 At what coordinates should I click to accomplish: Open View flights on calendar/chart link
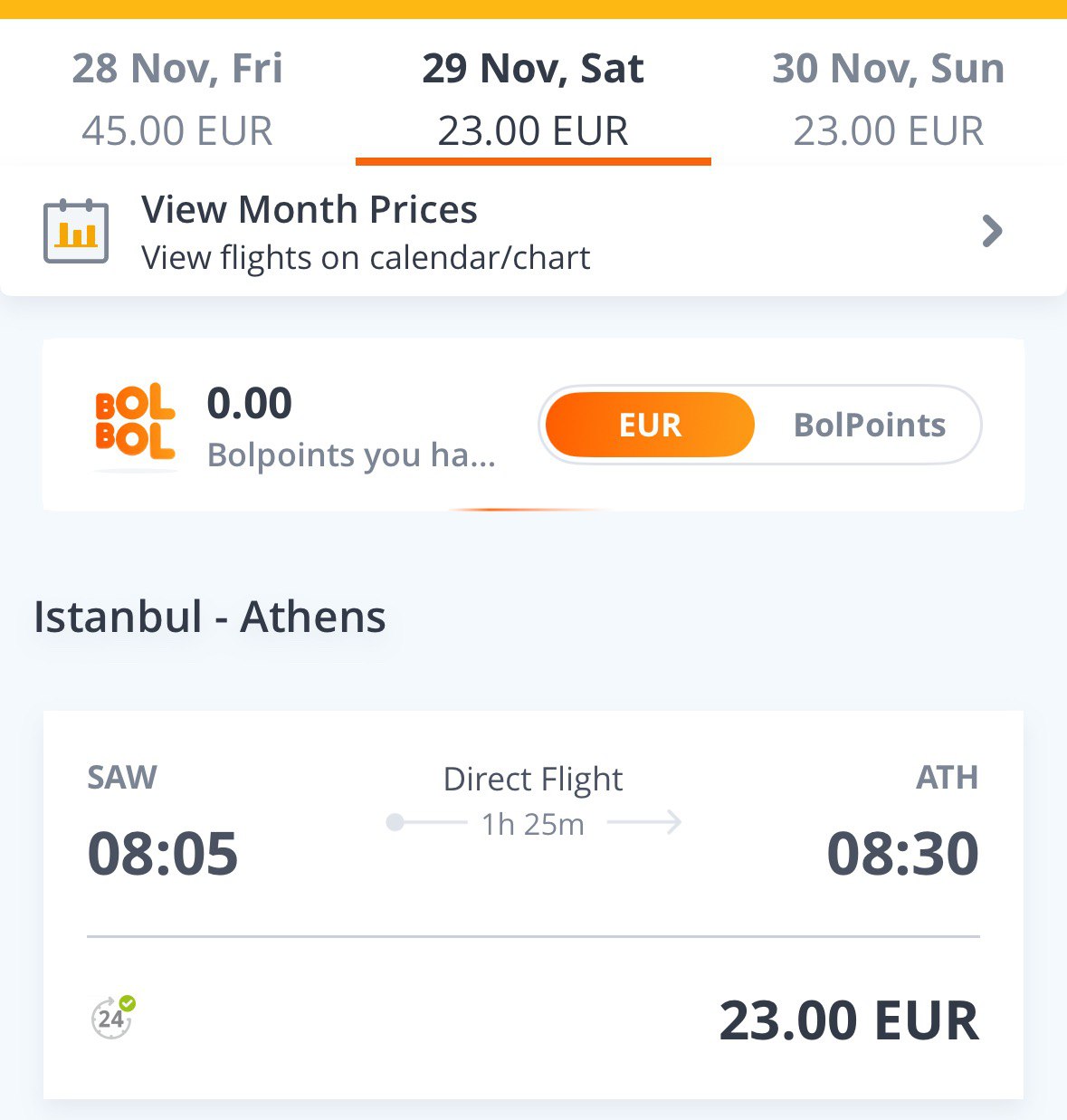[x=366, y=258]
